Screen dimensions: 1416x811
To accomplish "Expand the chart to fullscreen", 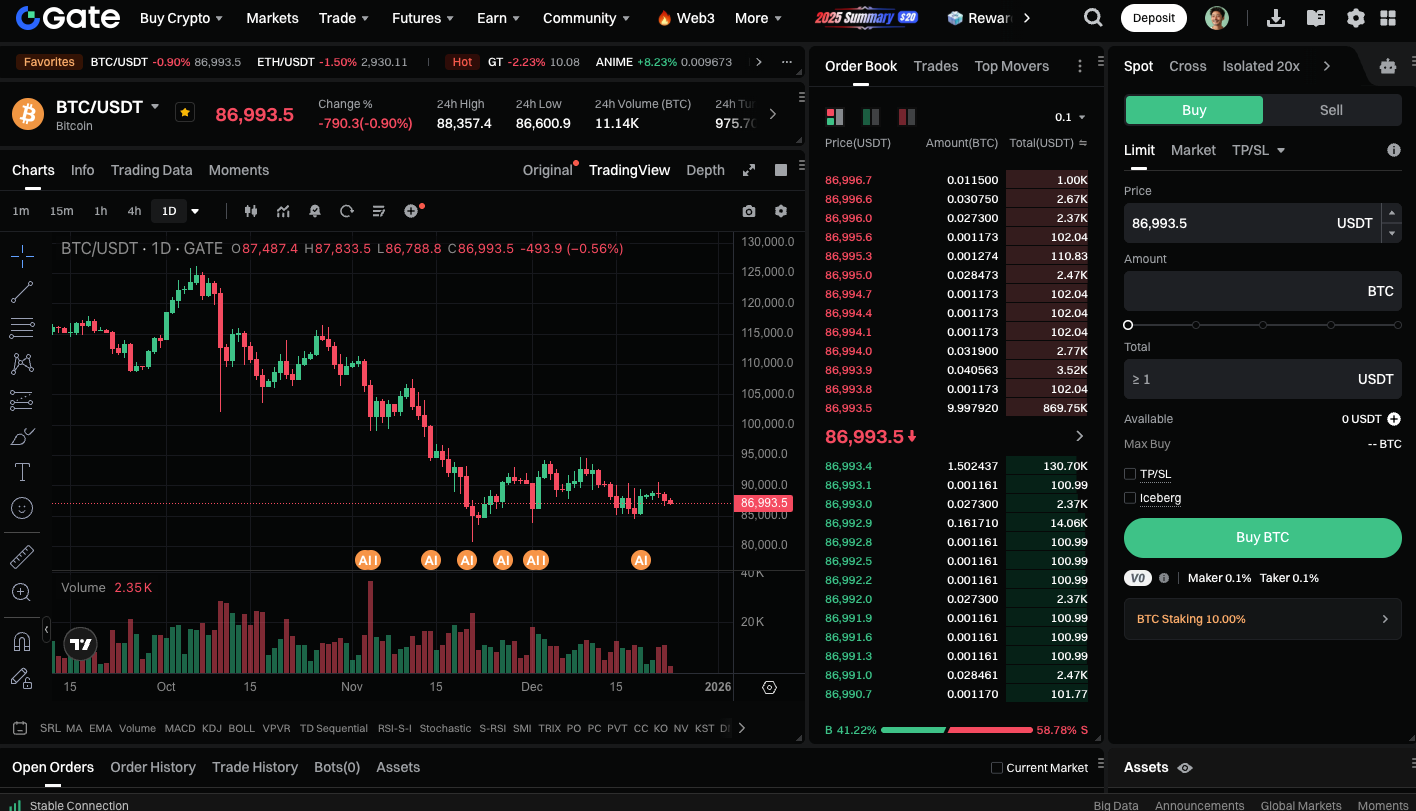I will (x=749, y=170).
